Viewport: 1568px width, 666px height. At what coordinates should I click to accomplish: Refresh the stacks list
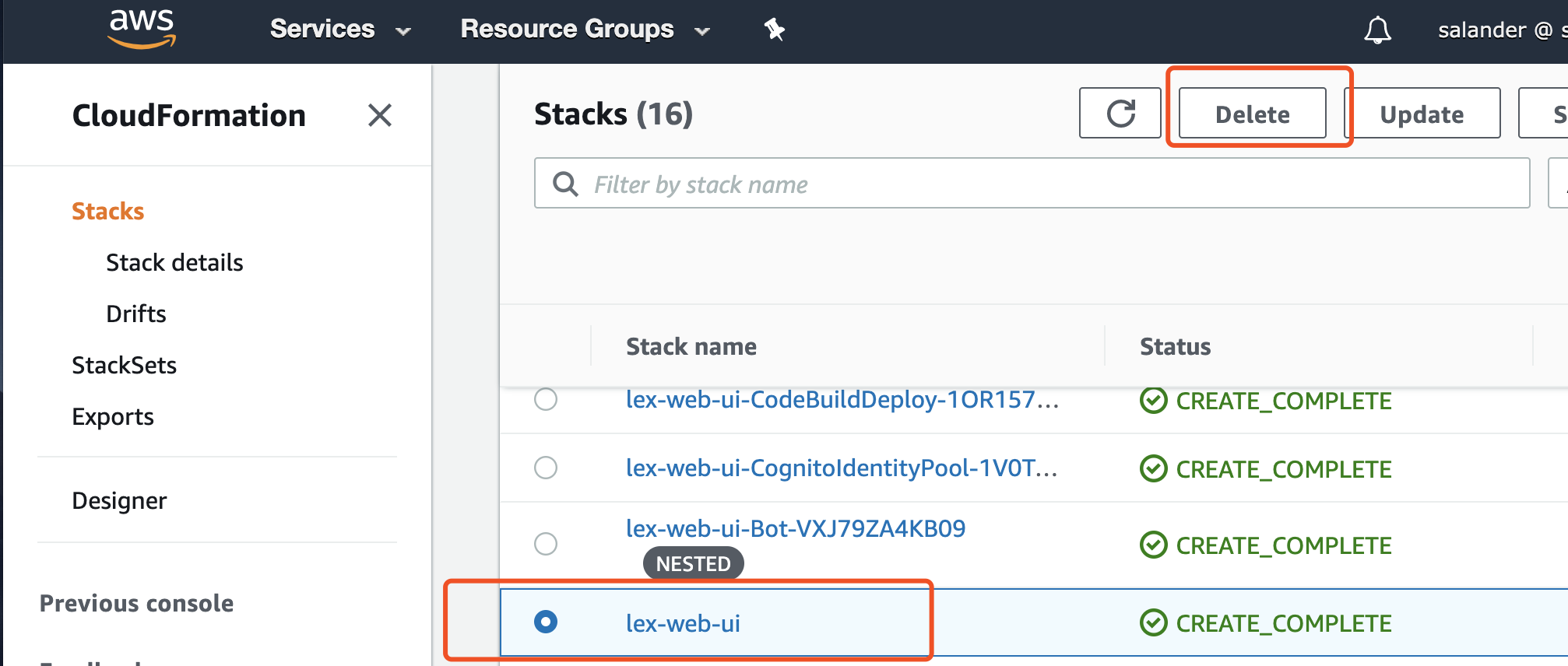point(1120,114)
